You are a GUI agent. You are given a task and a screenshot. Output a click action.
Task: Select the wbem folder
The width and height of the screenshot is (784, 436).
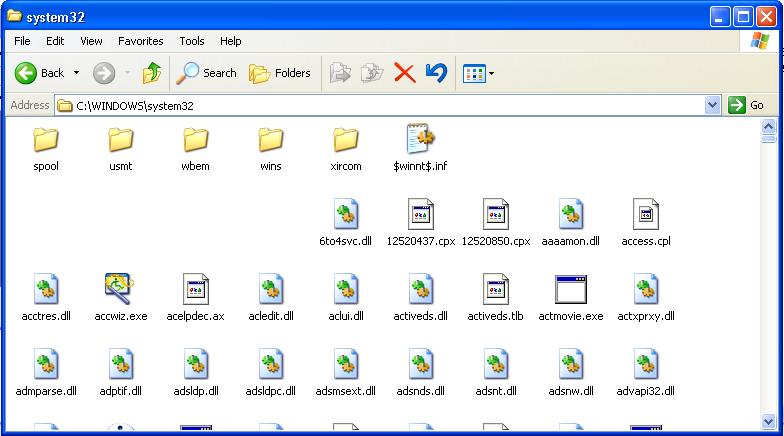pyautogui.click(x=196, y=149)
